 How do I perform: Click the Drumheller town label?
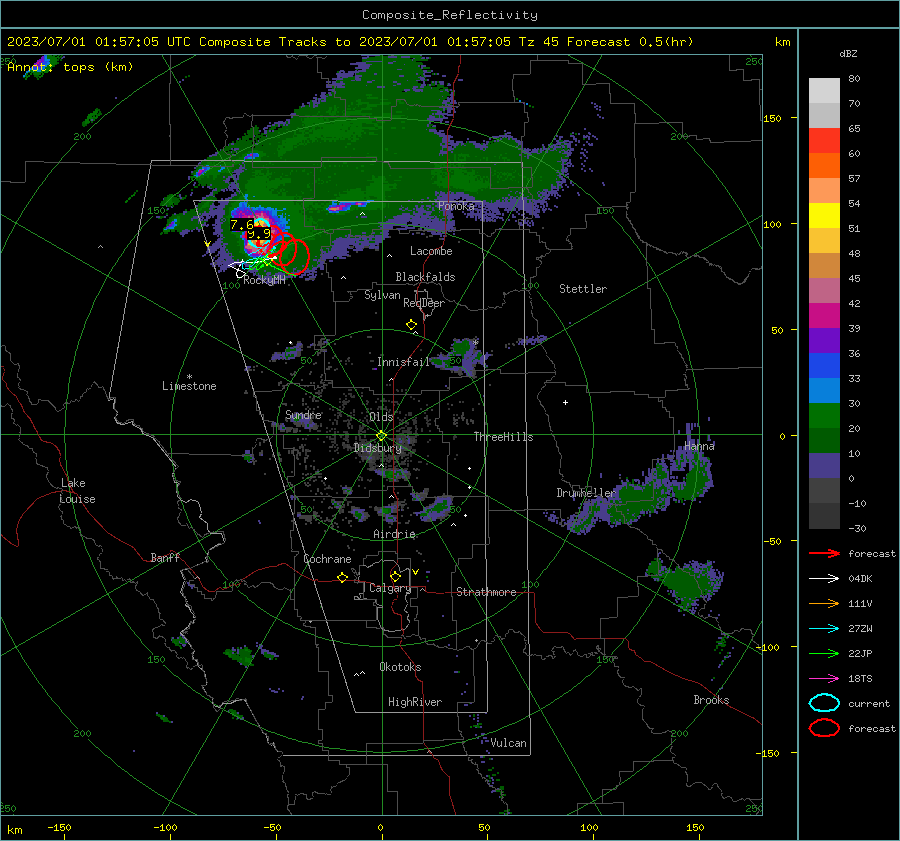tap(586, 493)
